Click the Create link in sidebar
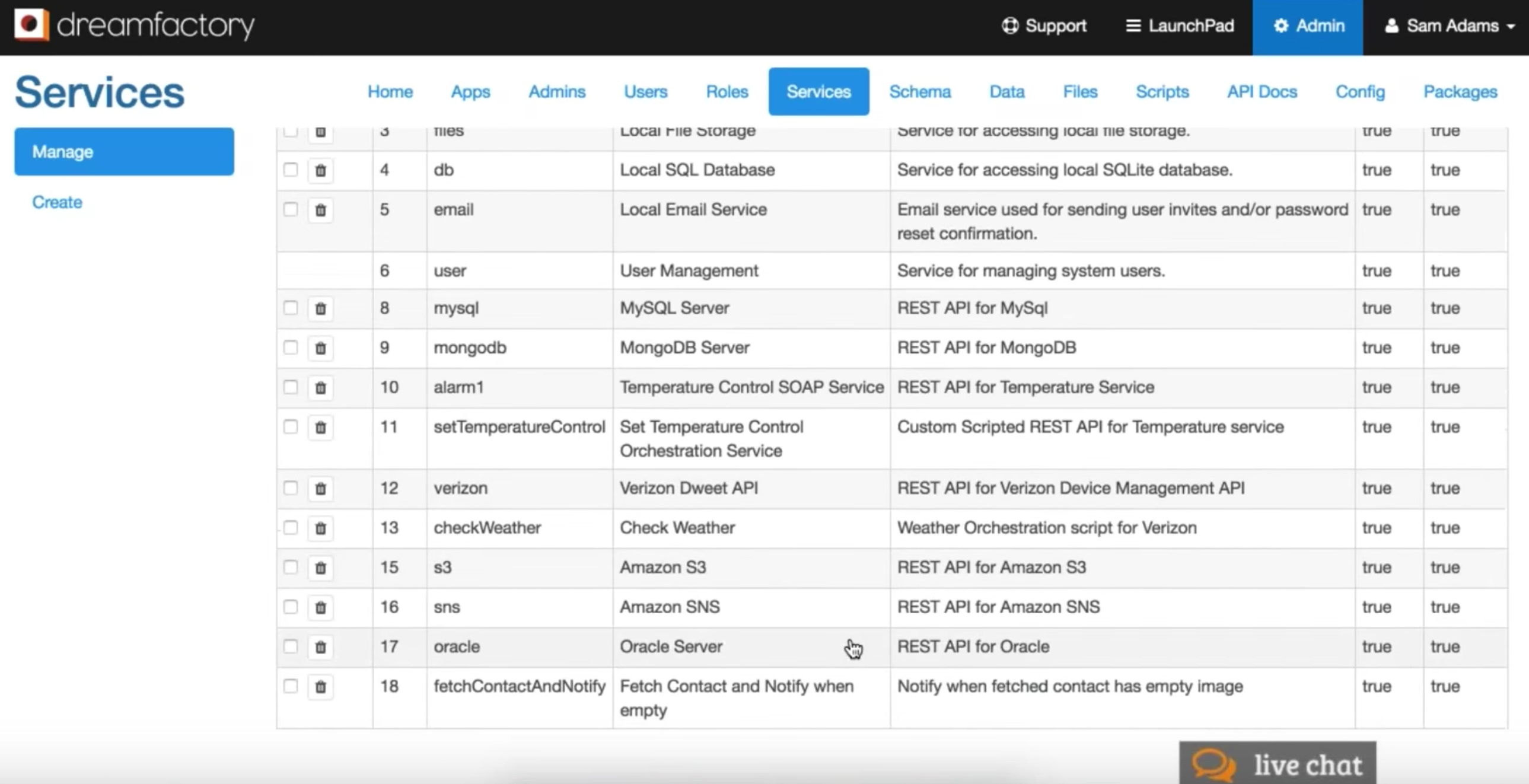 point(57,202)
